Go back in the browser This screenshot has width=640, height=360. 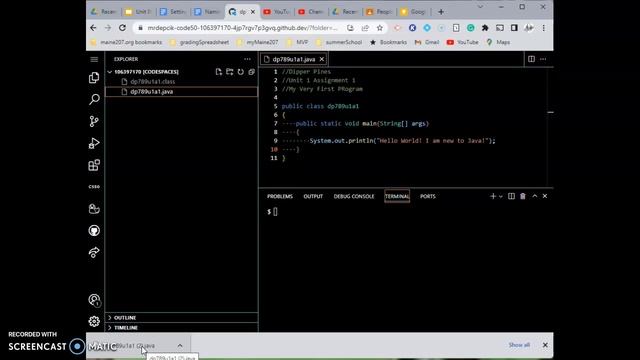click(93, 28)
